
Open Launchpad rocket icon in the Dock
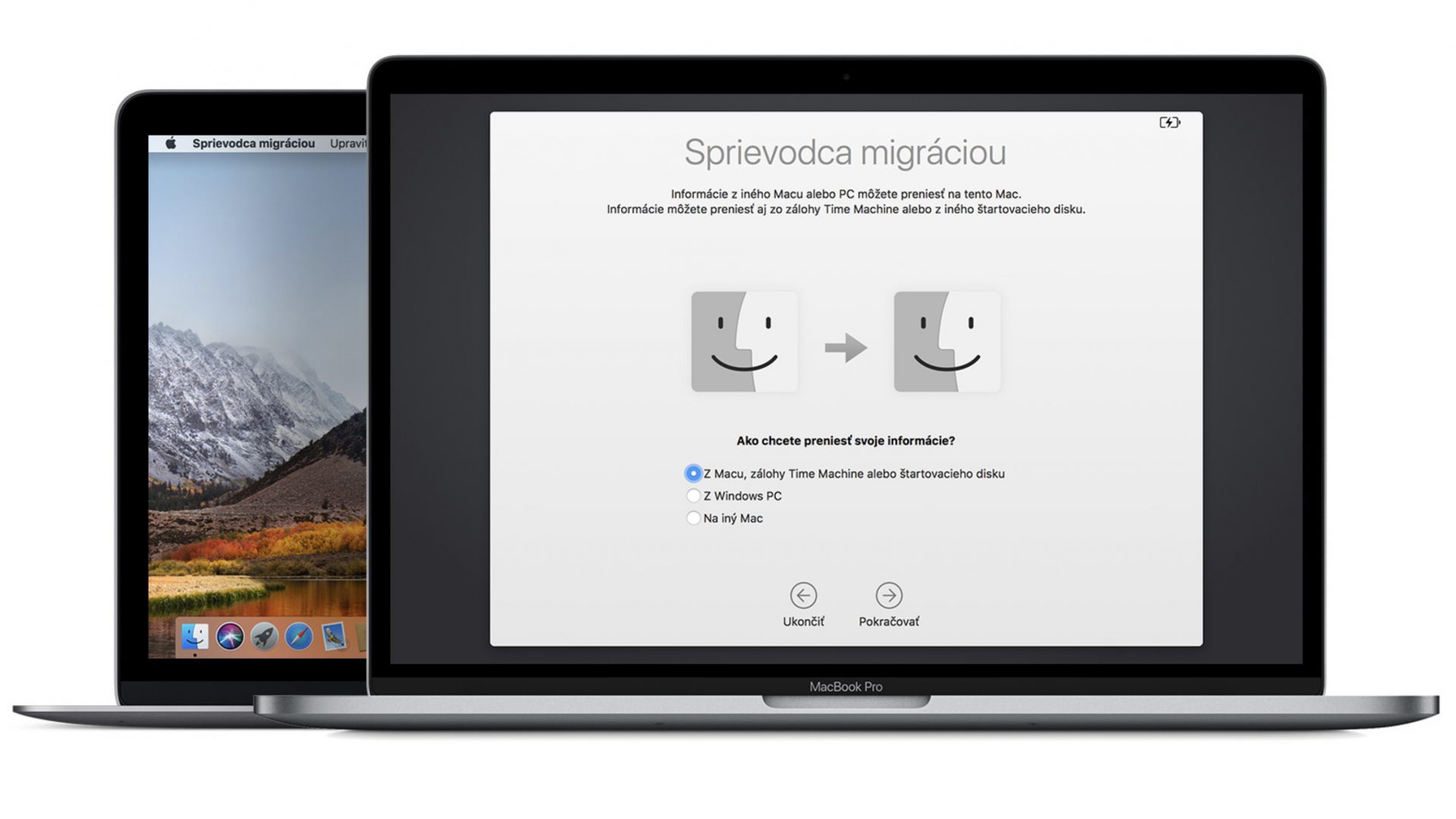[264, 636]
